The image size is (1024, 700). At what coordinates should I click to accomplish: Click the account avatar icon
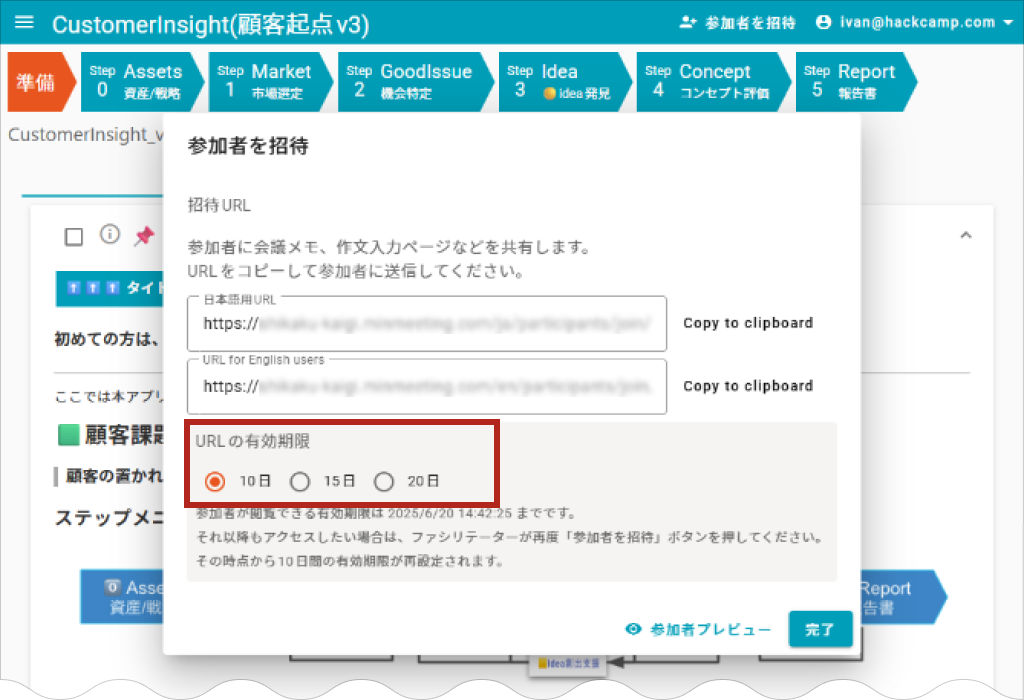[x=824, y=22]
